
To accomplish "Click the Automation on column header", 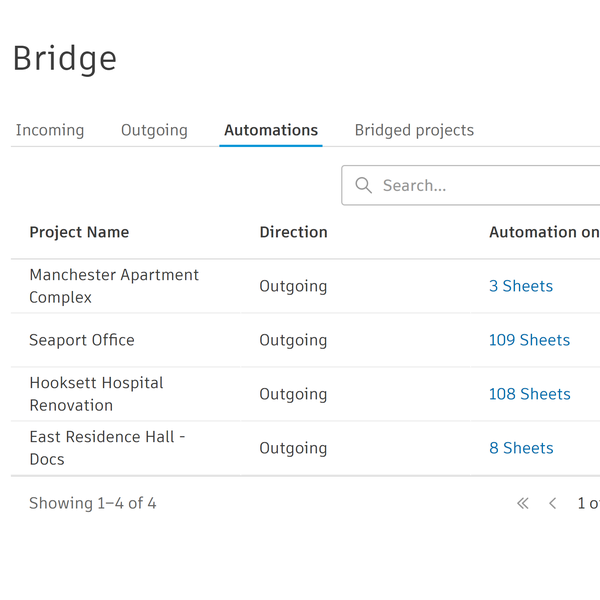I will coord(543,232).
